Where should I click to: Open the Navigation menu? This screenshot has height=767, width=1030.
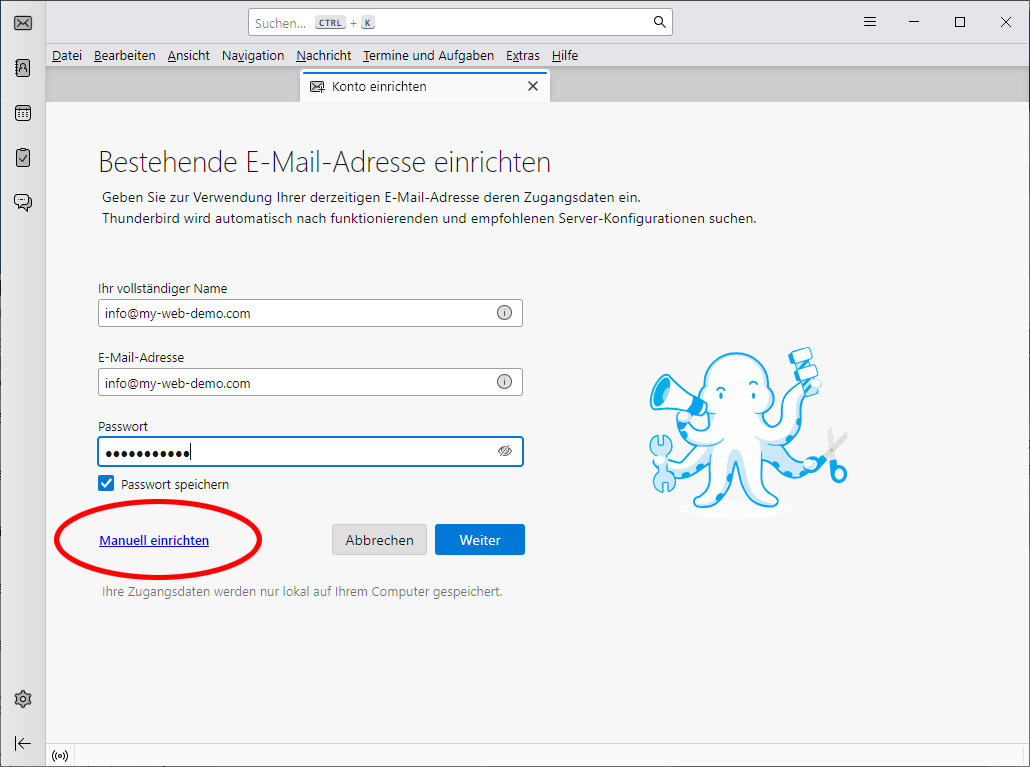click(x=253, y=56)
